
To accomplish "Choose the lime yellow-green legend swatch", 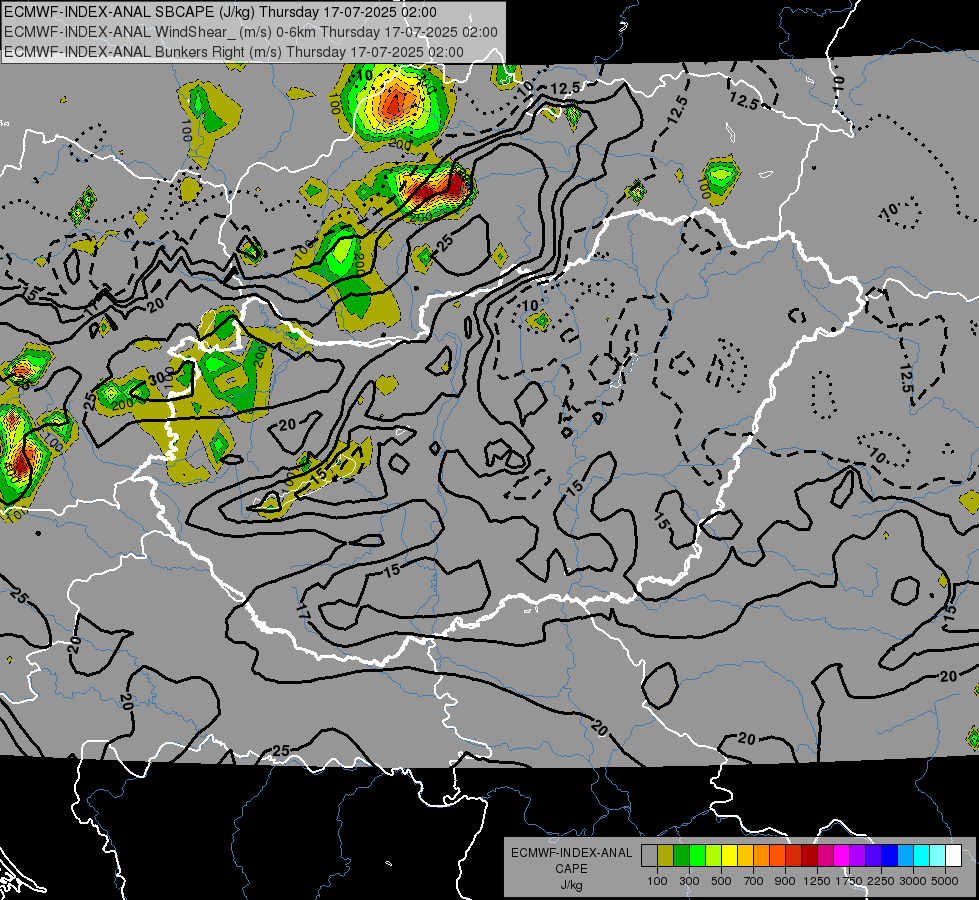I will [x=714, y=856].
